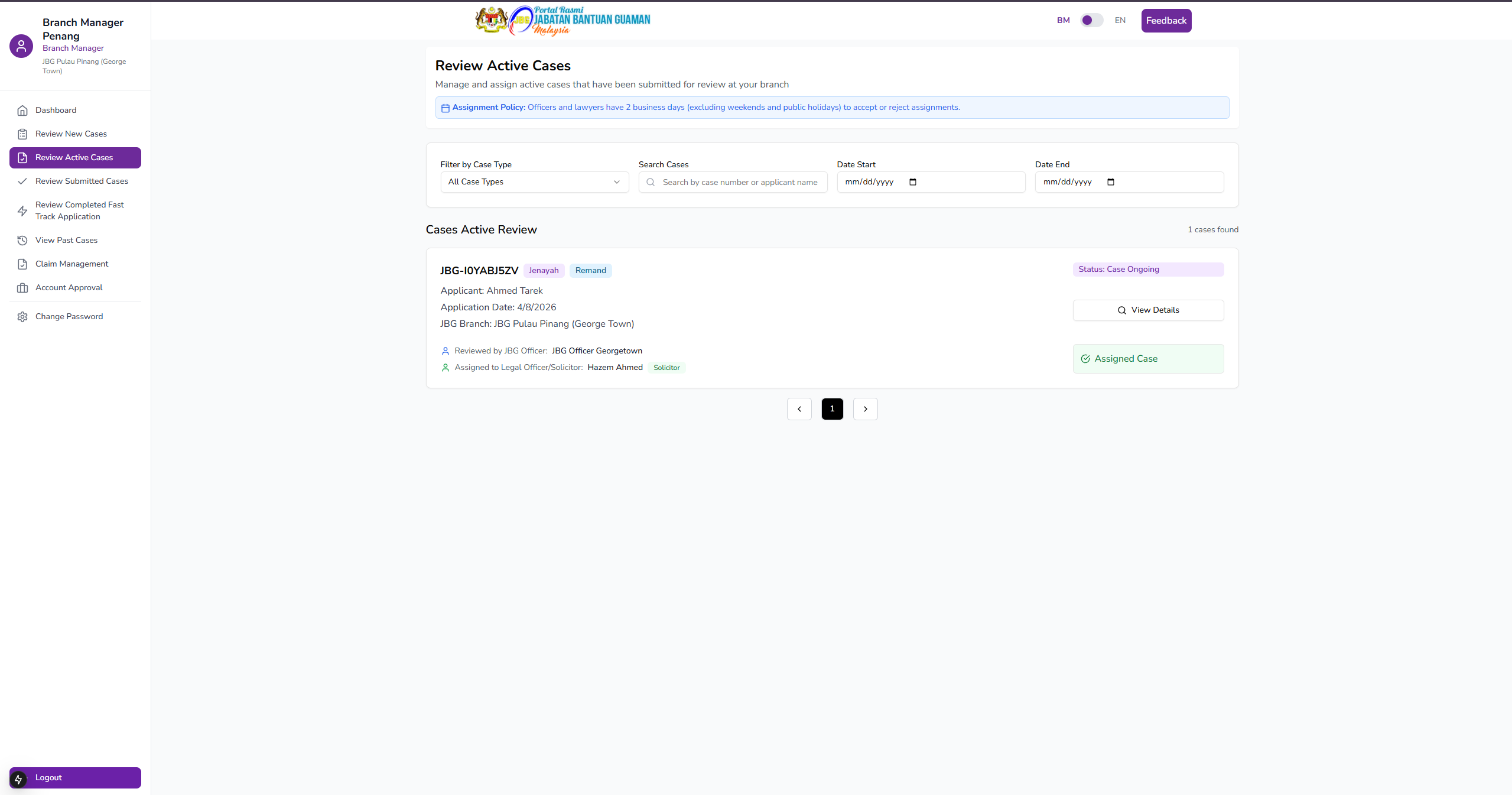Click the Account Approval briefcase icon
Screen dimensions: 1512x795
click(22, 288)
